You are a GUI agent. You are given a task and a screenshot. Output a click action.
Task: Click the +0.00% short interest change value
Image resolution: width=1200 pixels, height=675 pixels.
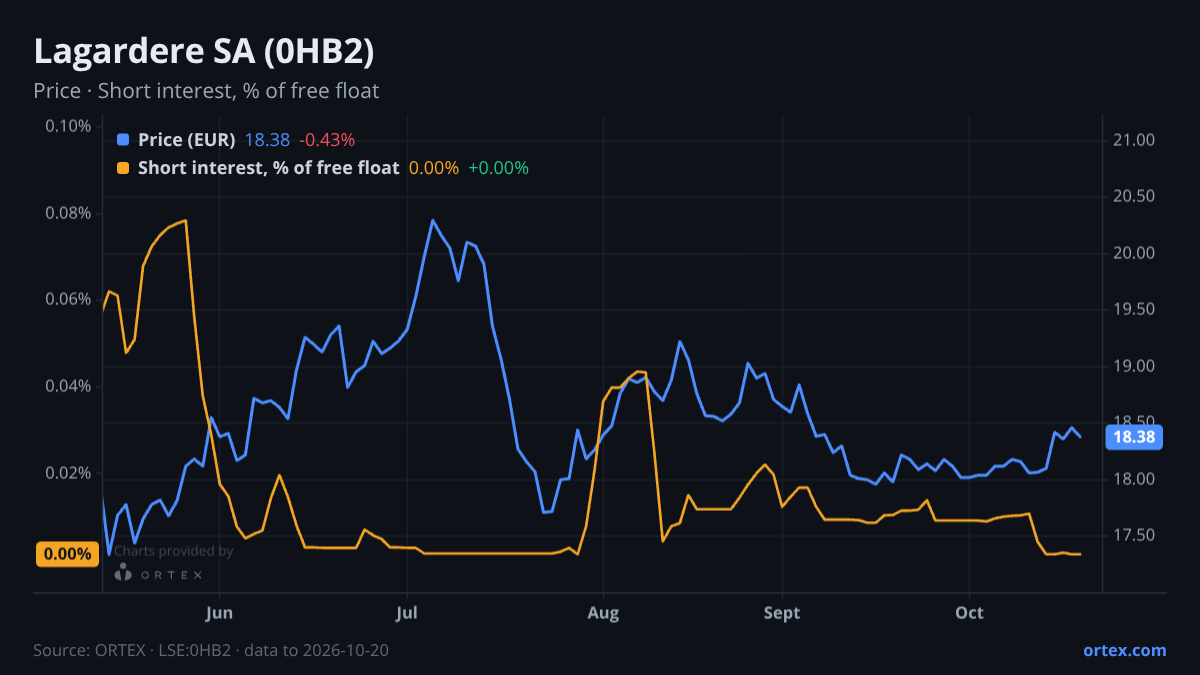pyautogui.click(x=498, y=168)
